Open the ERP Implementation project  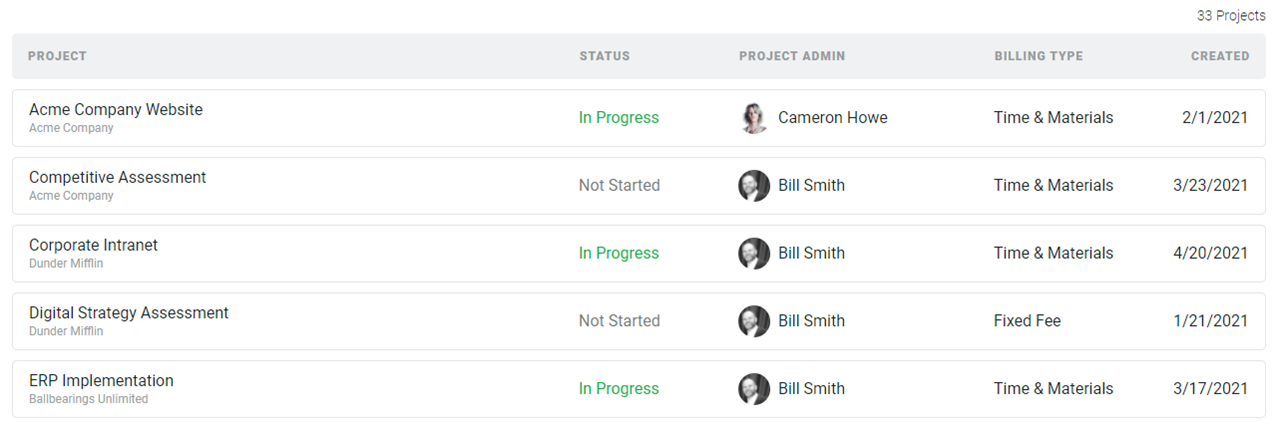[101, 381]
